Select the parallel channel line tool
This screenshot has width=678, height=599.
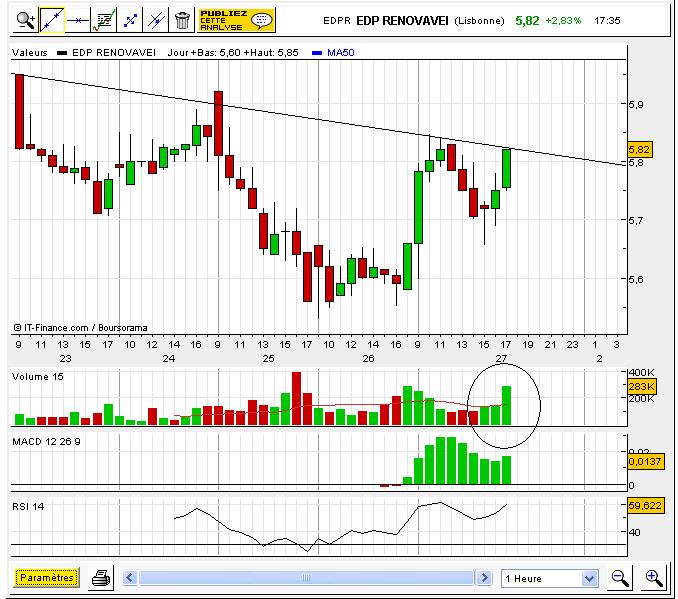[x=156, y=20]
